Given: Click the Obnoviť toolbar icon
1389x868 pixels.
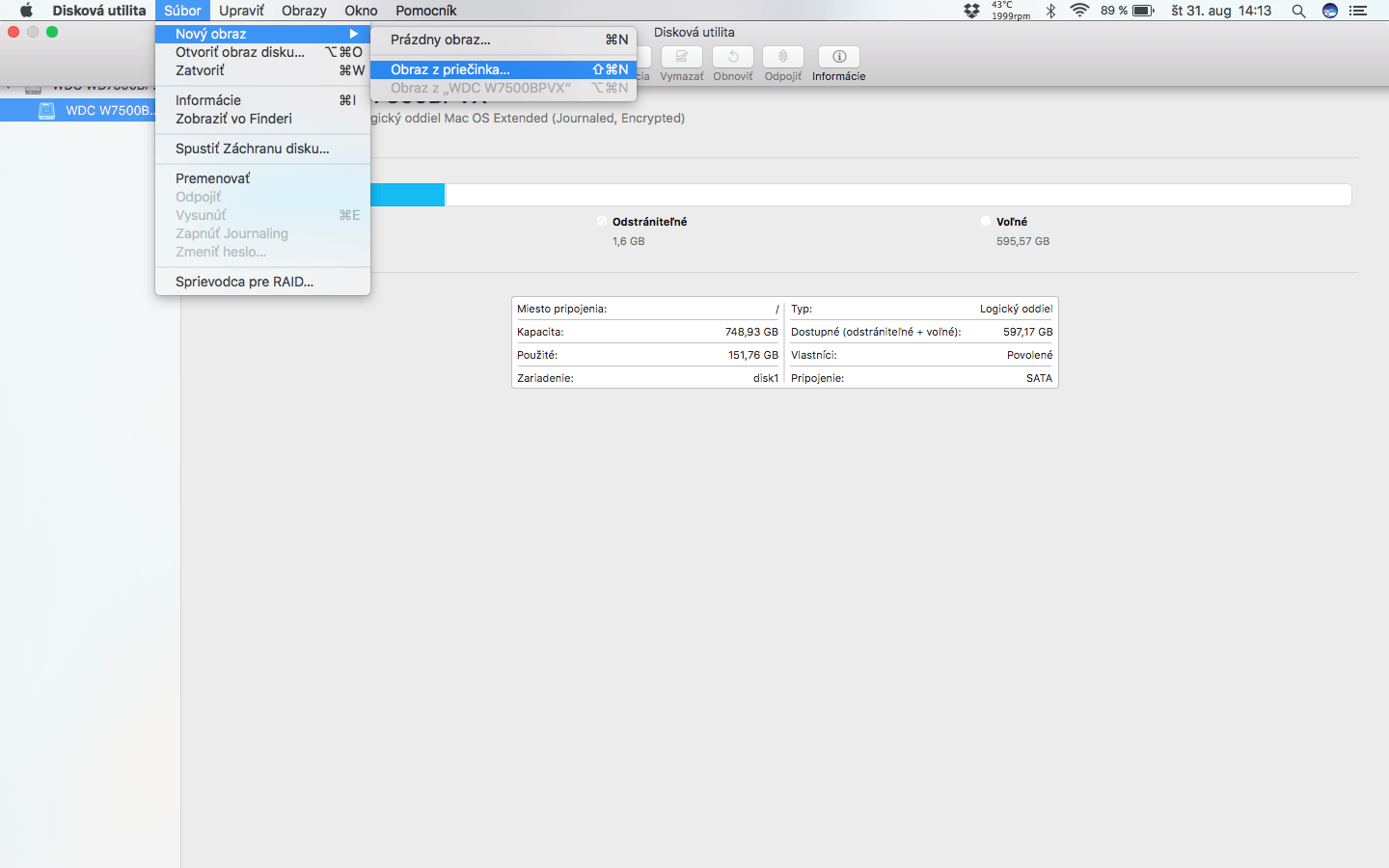Looking at the screenshot, I should 733,57.
